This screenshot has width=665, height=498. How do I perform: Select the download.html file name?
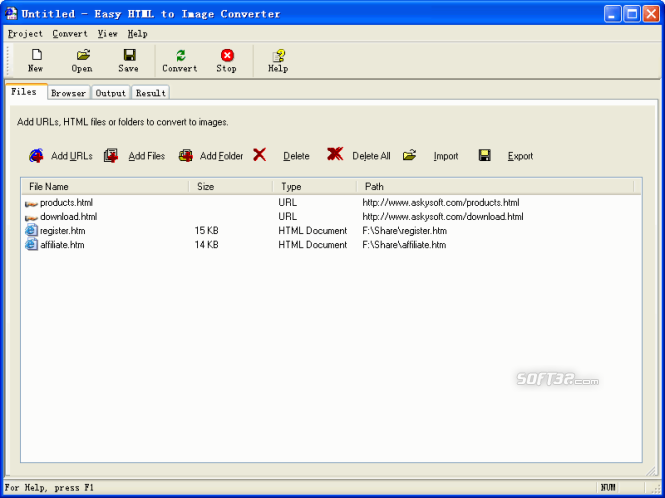[69, 217]
